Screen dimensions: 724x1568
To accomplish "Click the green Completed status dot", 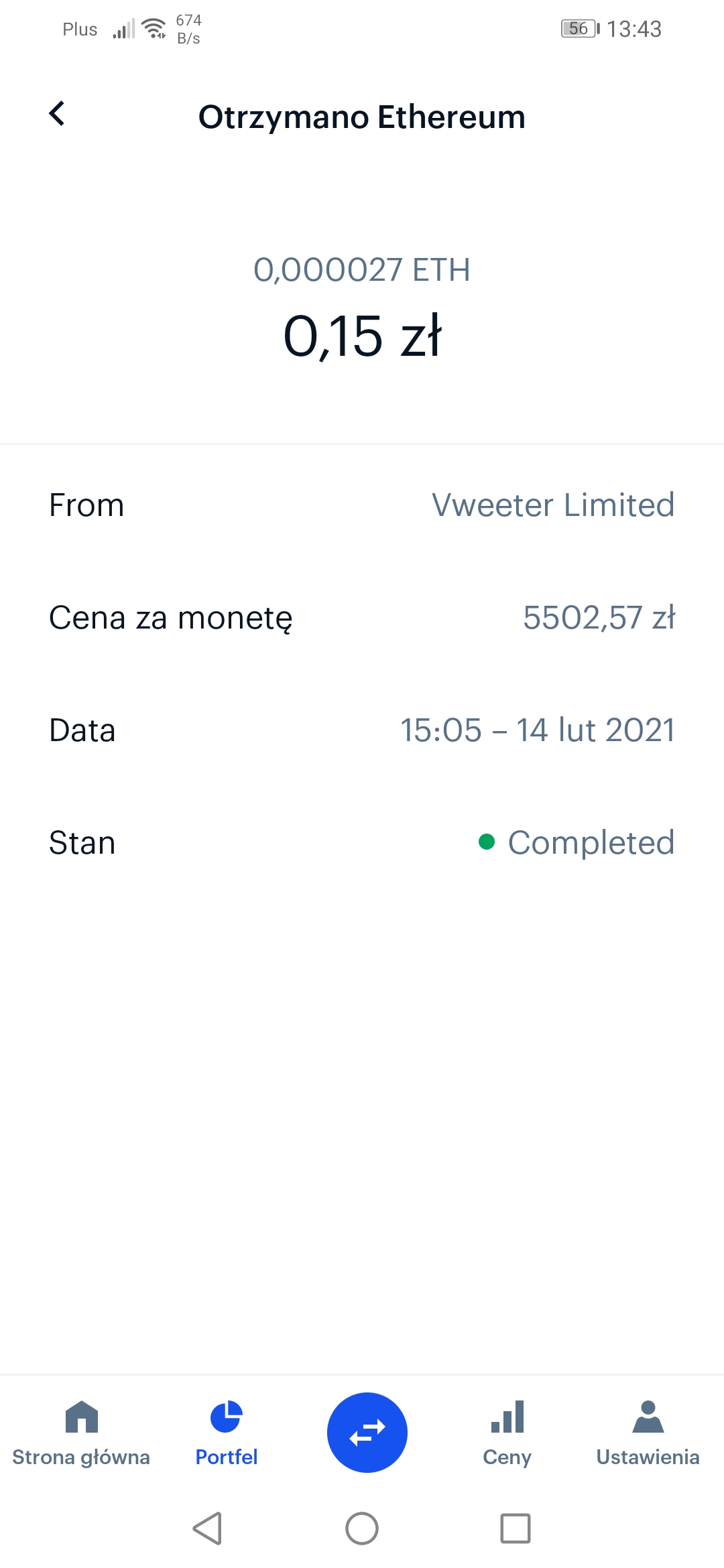I will point(487,842).
